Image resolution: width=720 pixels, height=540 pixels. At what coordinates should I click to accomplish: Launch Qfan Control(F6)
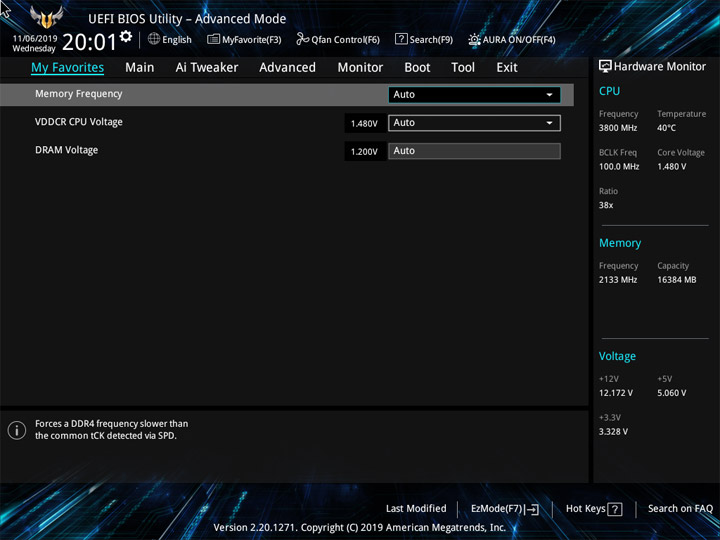click(x=338, y=39)
